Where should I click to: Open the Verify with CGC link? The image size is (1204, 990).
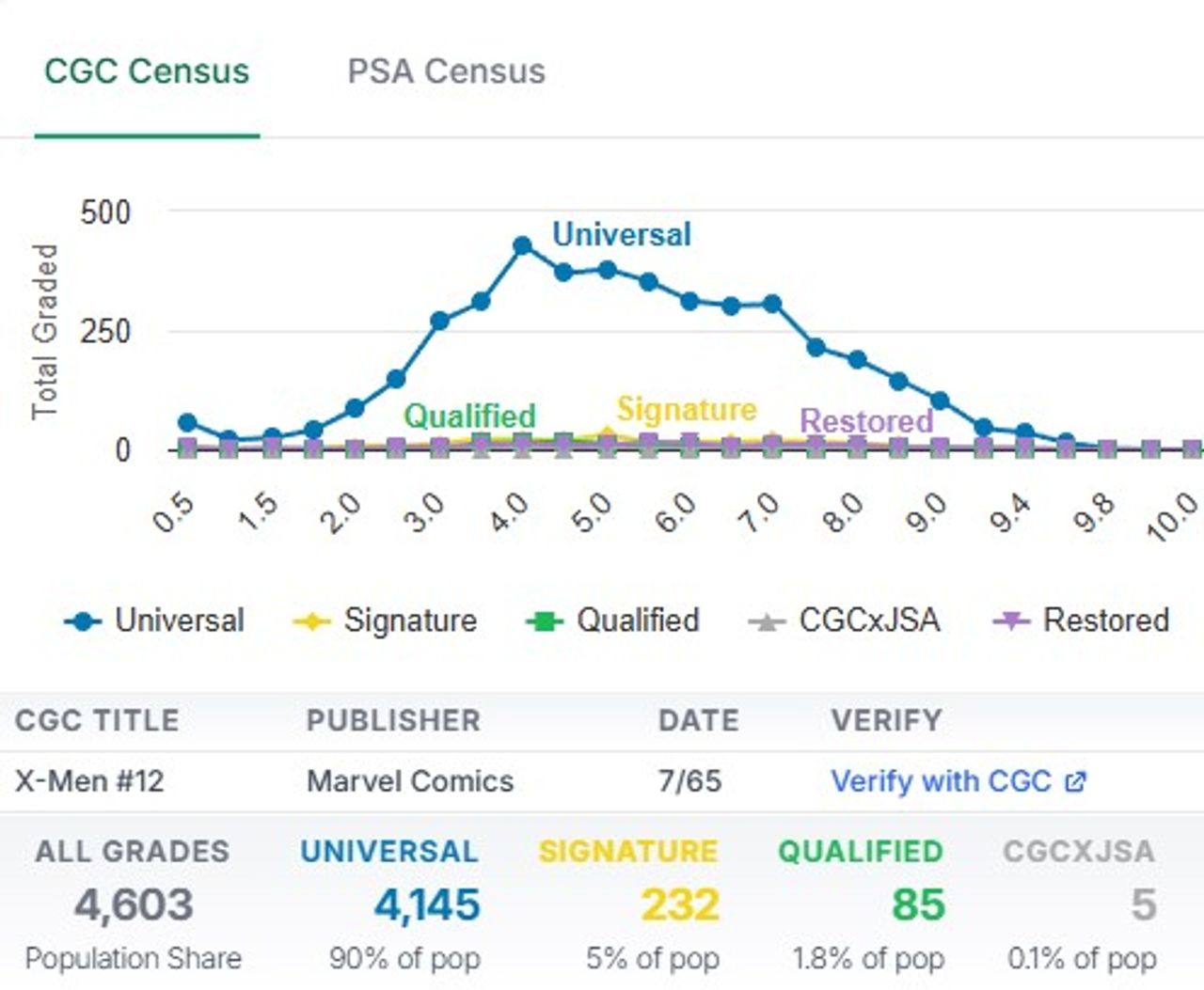point(941,780)
